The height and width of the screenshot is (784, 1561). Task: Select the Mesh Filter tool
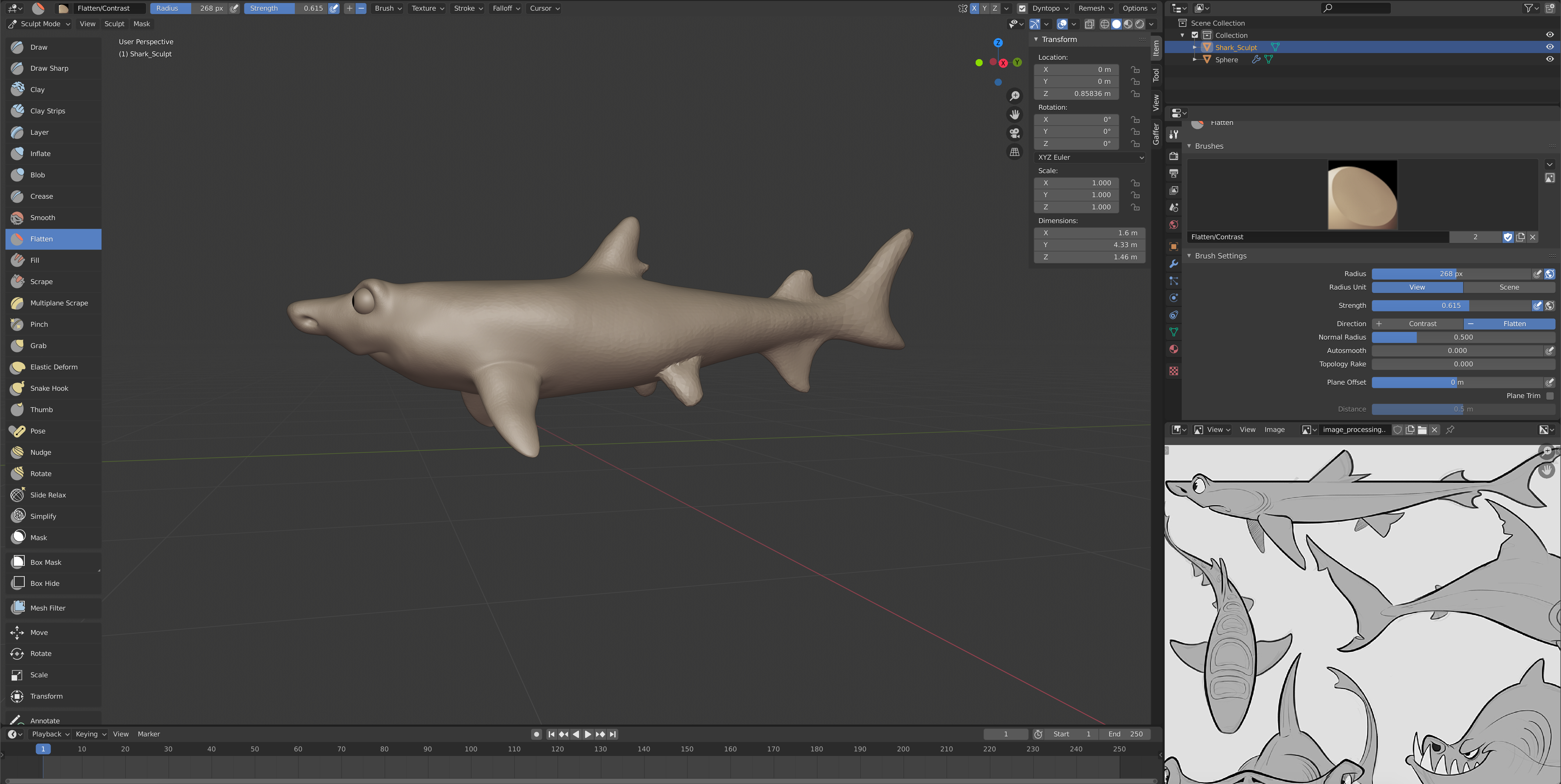pos(53,608)
